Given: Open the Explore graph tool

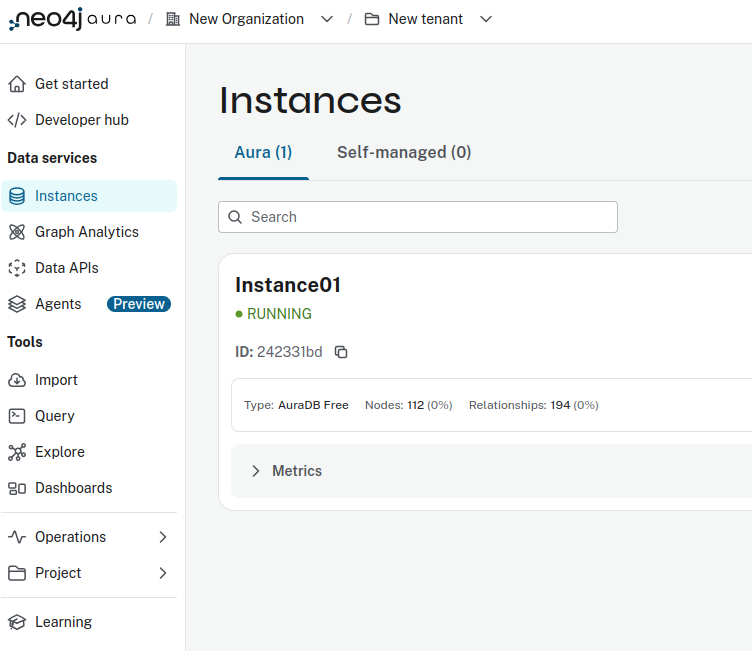Looking at the screenshot, I should (x=59, y=452).
